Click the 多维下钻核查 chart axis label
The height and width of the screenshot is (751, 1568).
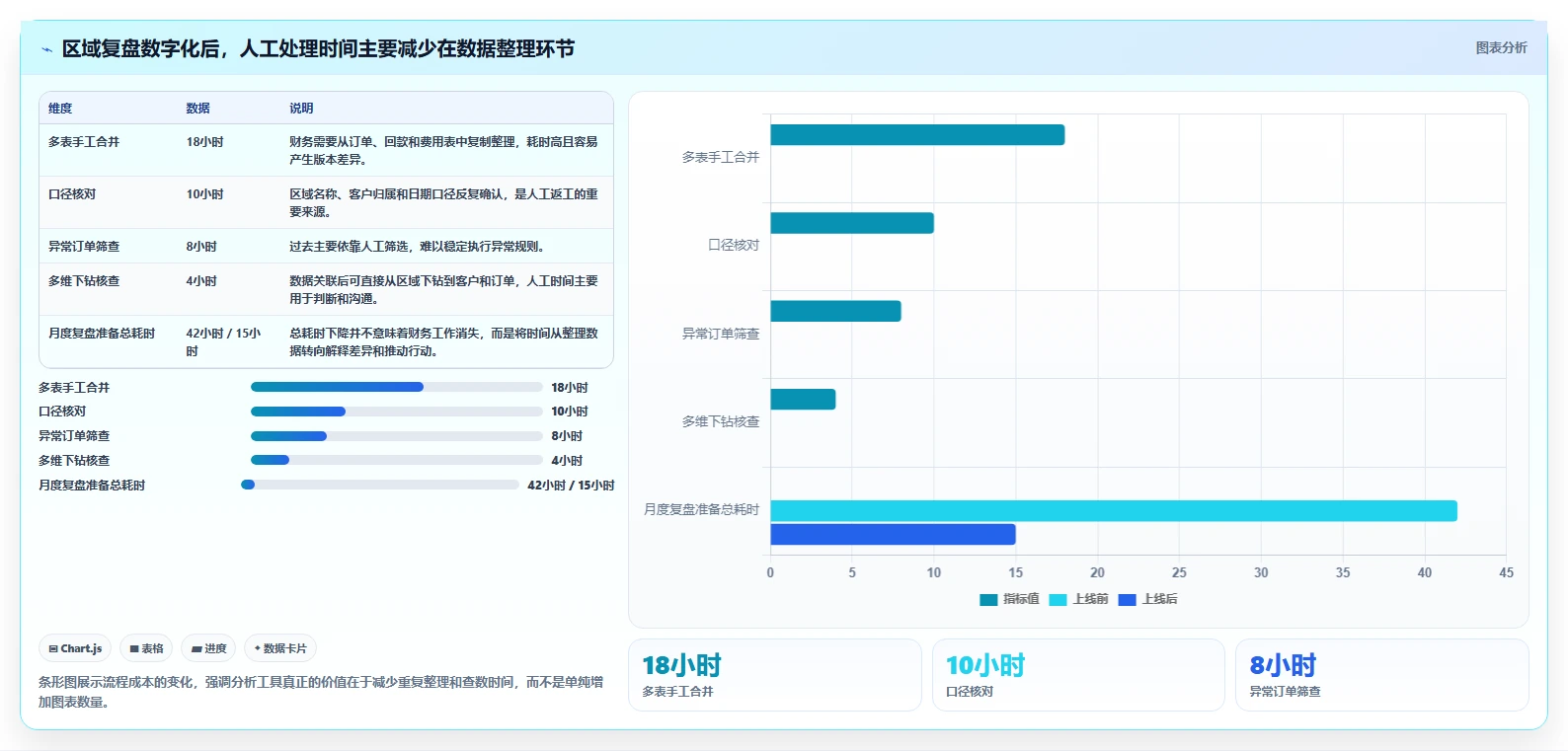pos(721,421)
